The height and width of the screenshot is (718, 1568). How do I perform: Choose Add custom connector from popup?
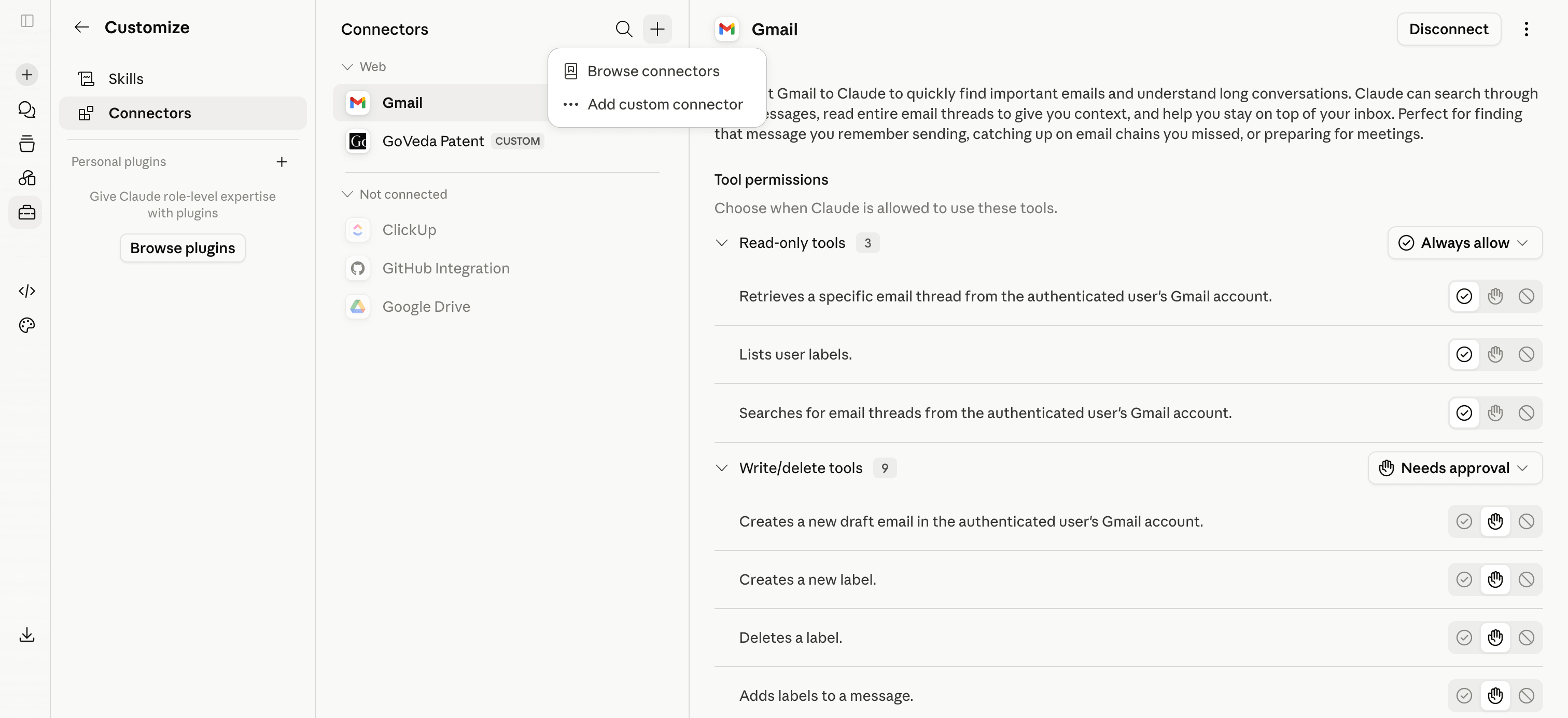point(657,104)
